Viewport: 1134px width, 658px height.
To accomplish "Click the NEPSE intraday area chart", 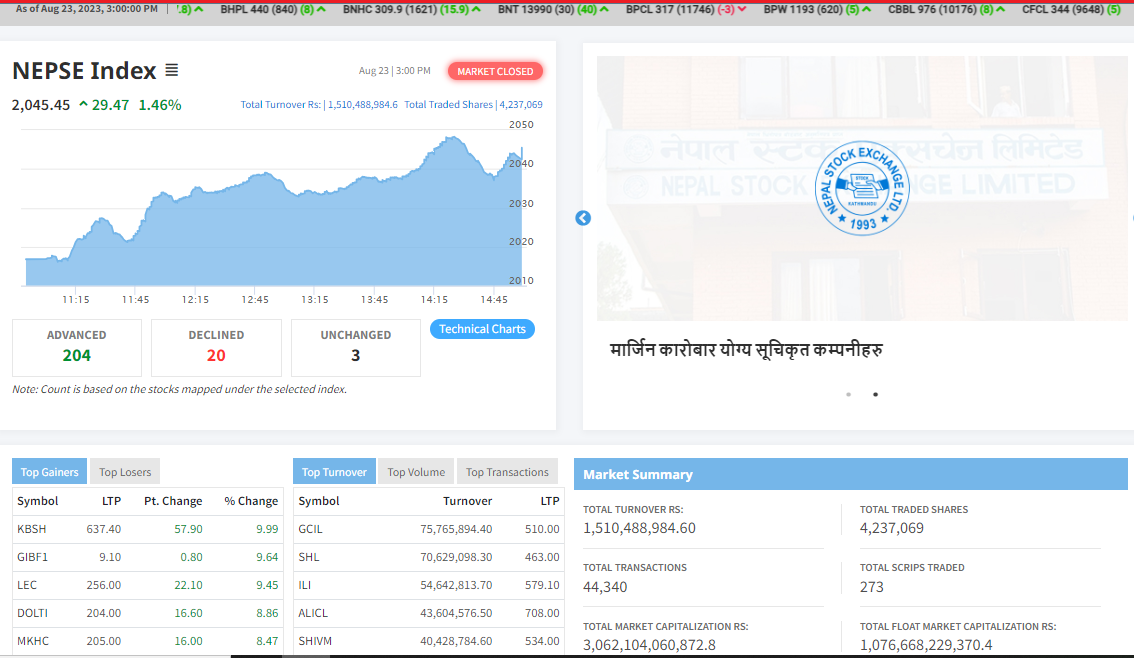I will 275,210.
